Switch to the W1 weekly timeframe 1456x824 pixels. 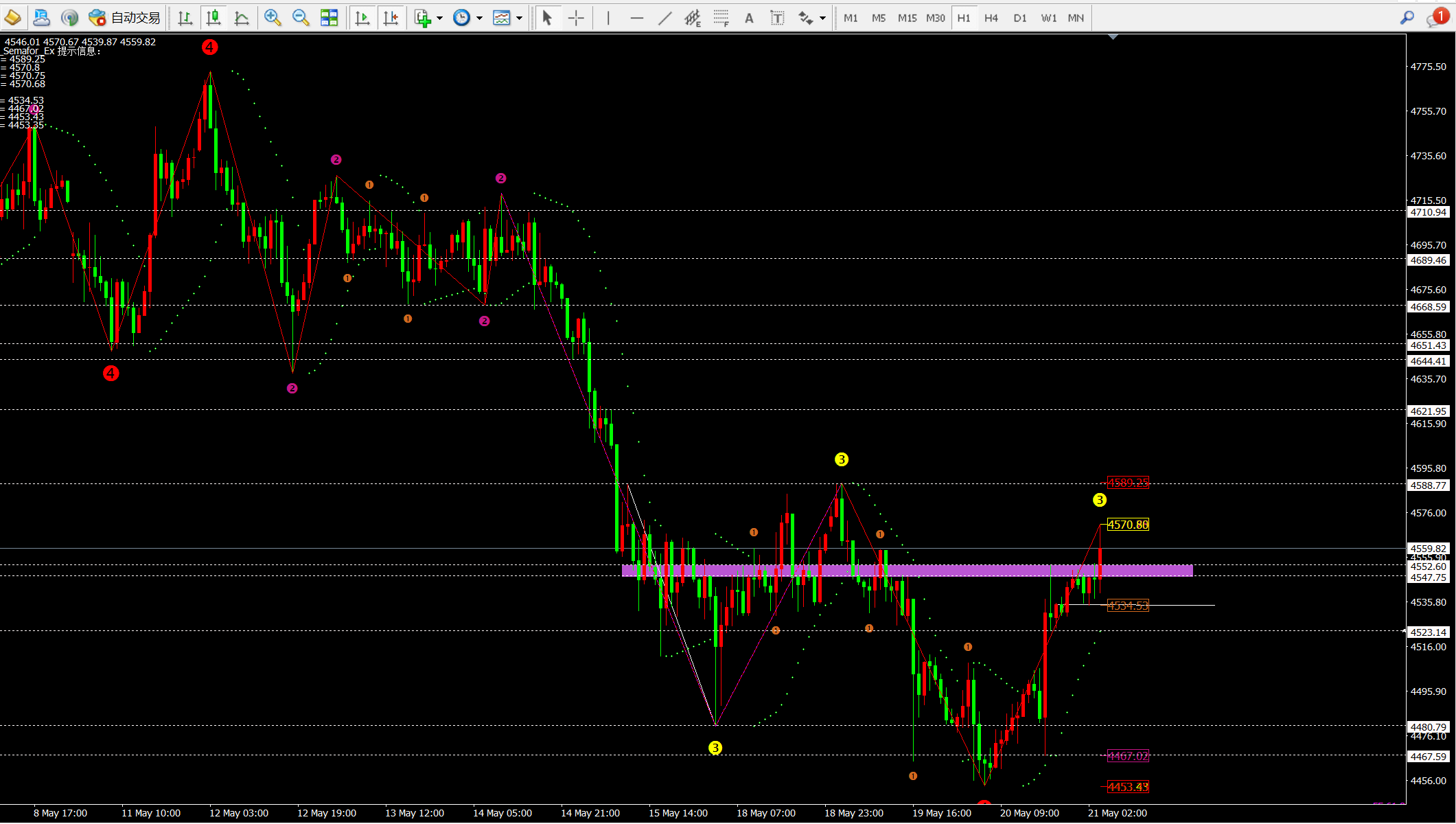(x=1048, y=18)
